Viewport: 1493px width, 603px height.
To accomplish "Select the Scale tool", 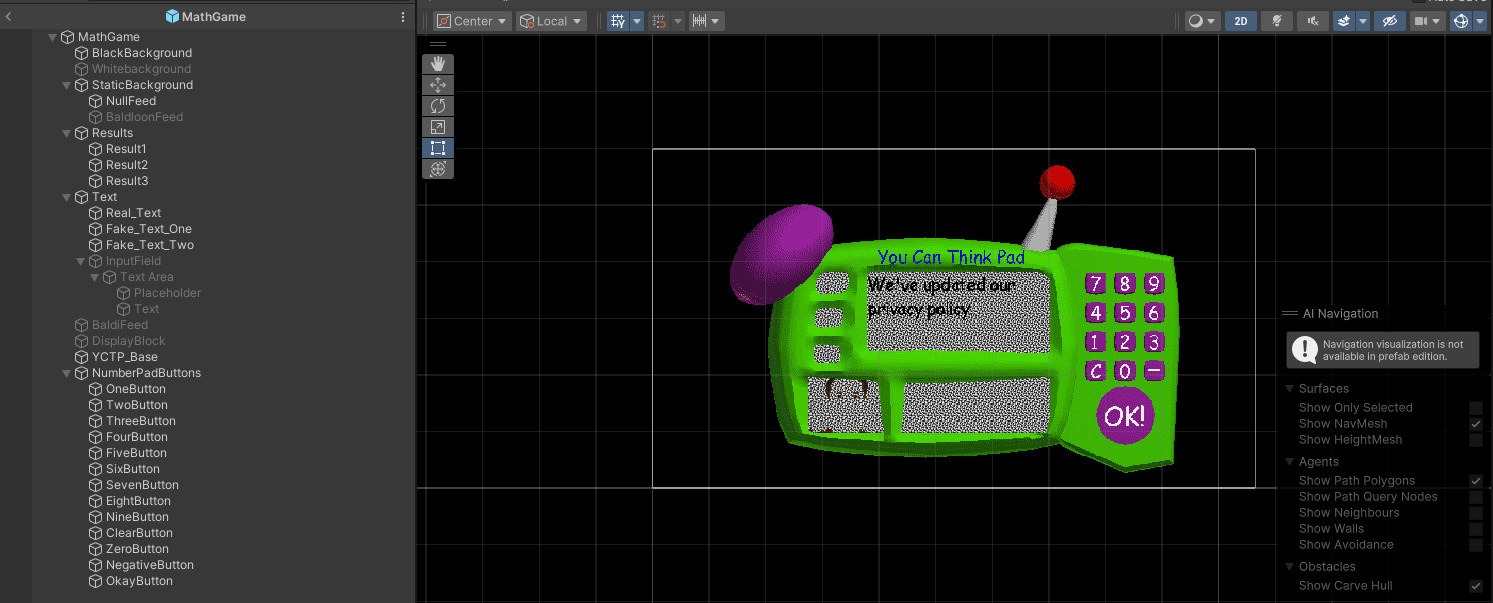I will [437, 126].
